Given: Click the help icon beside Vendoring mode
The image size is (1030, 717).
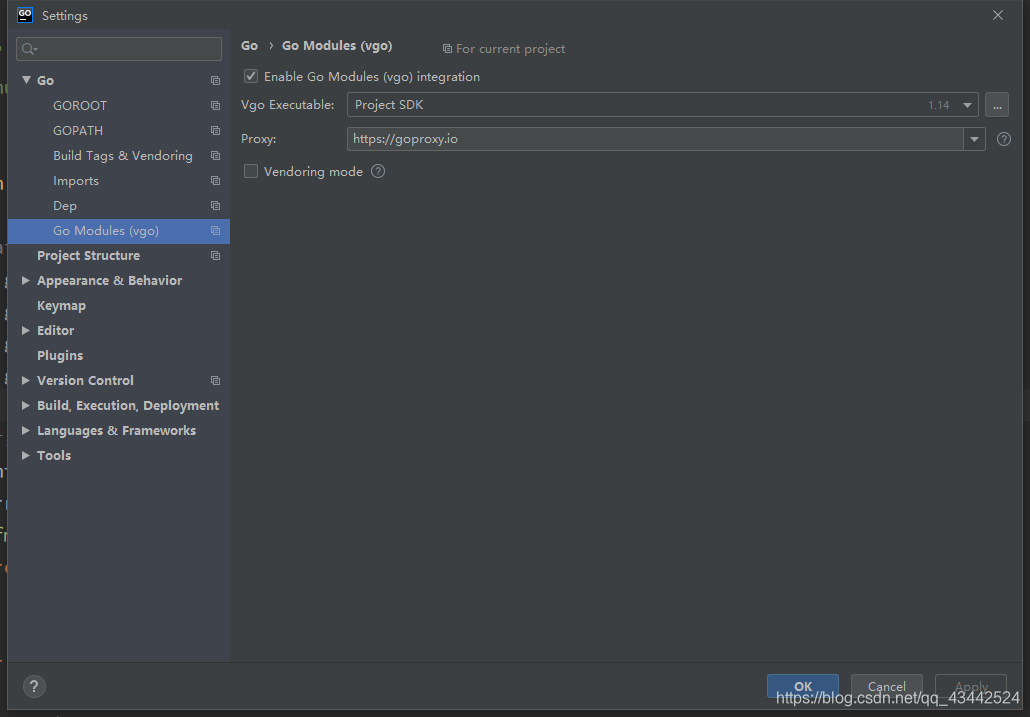Looking at the screenshot, I should pos(378,171).
